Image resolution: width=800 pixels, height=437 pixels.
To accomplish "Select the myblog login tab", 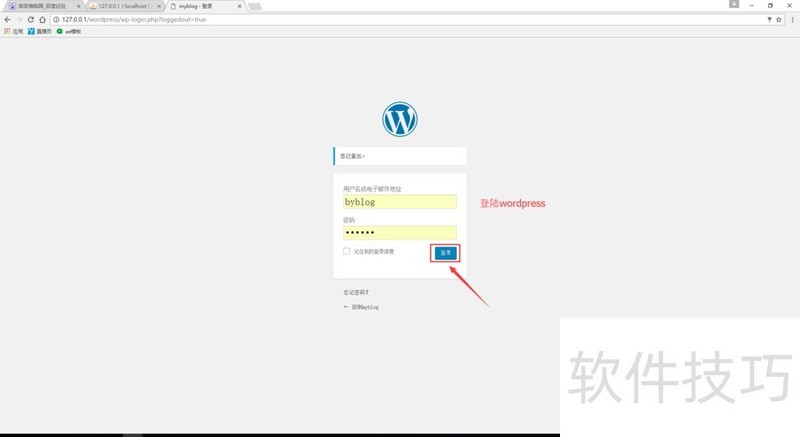I will (205, 6).
